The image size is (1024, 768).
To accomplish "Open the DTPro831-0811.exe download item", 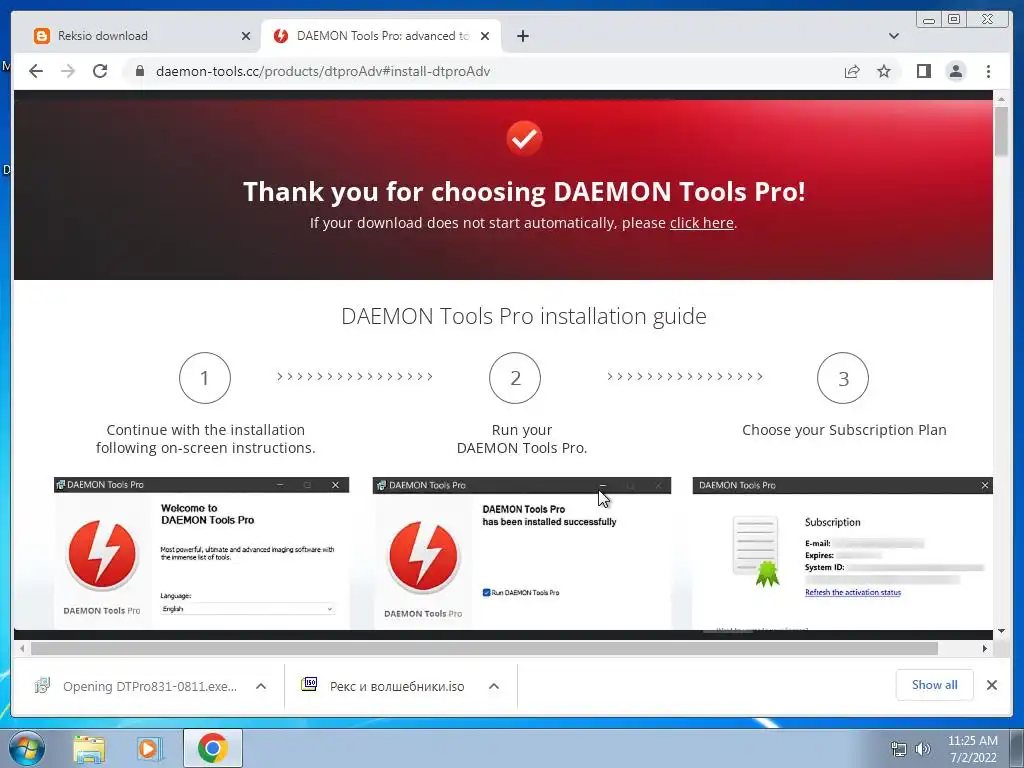I will point(136,686).
